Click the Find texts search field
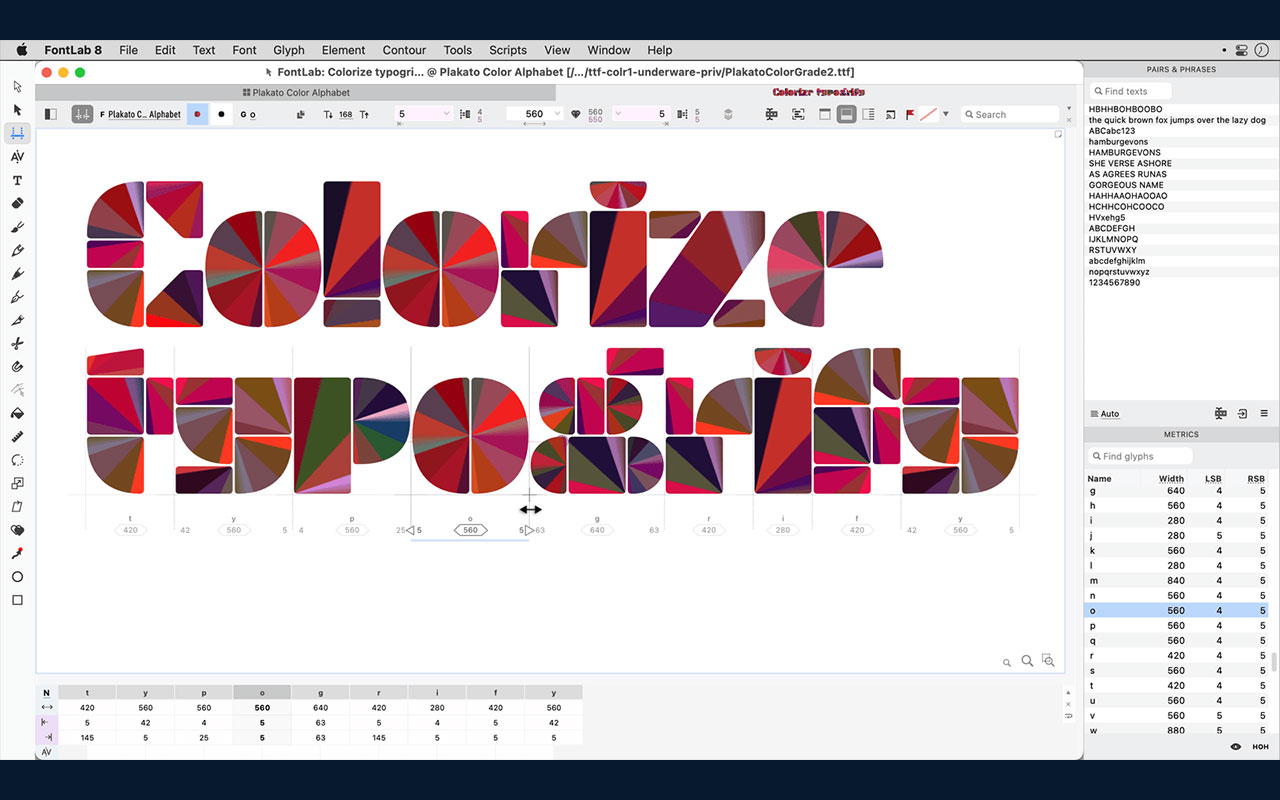 (1131, 91)
